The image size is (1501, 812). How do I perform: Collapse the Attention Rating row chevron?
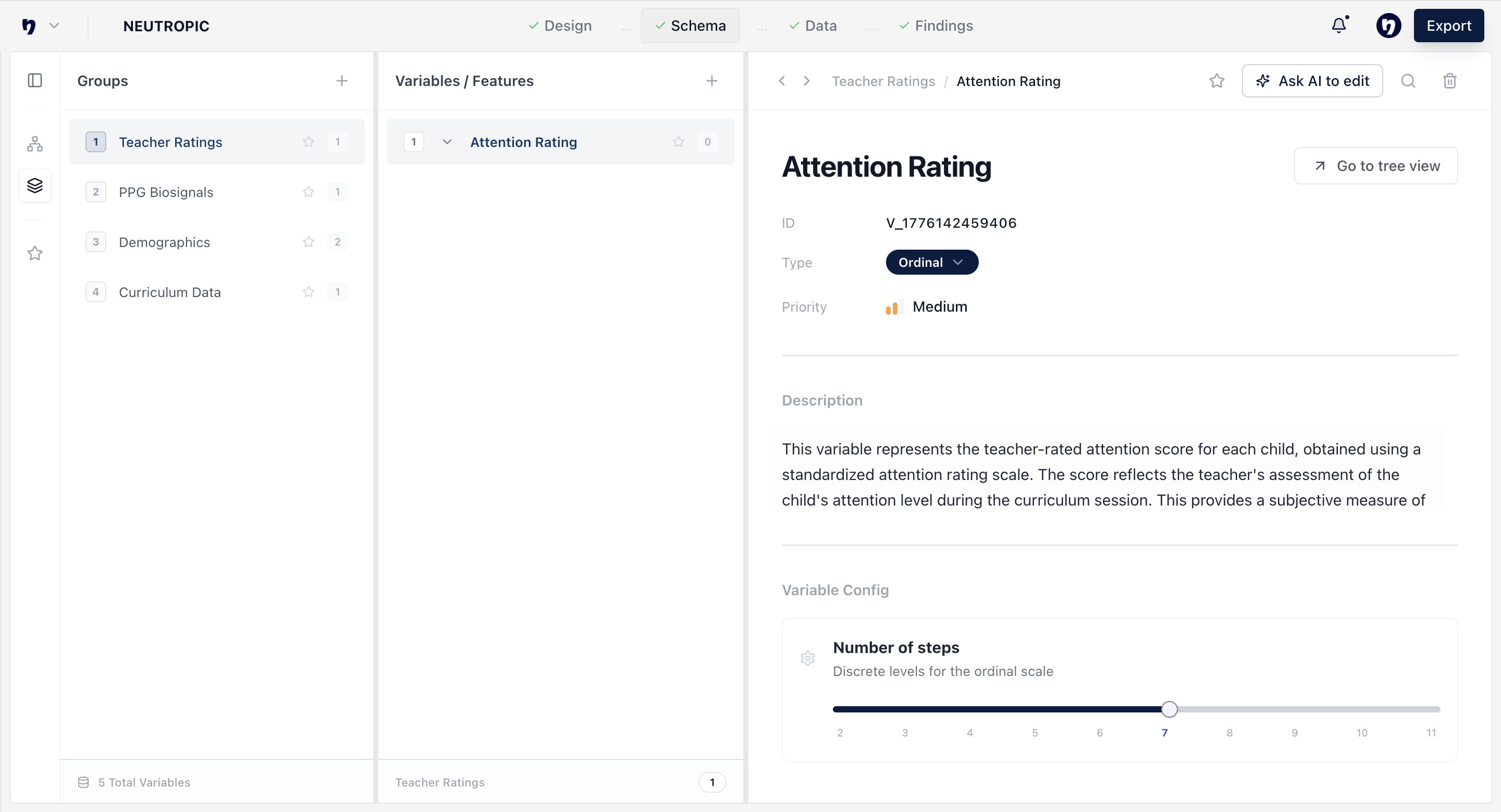coord(447,142)
